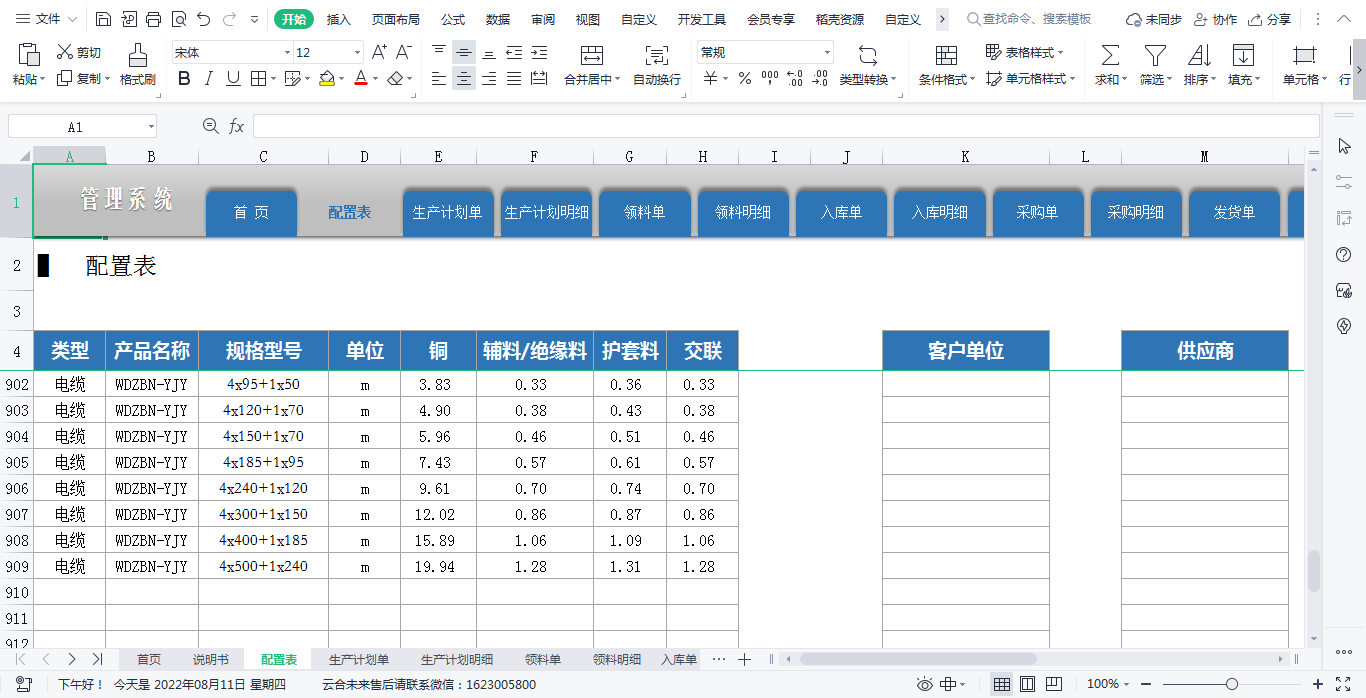Click the Format Painter (格式刷) icon
Screen dimensions: 1366x698
click(138, 56)
